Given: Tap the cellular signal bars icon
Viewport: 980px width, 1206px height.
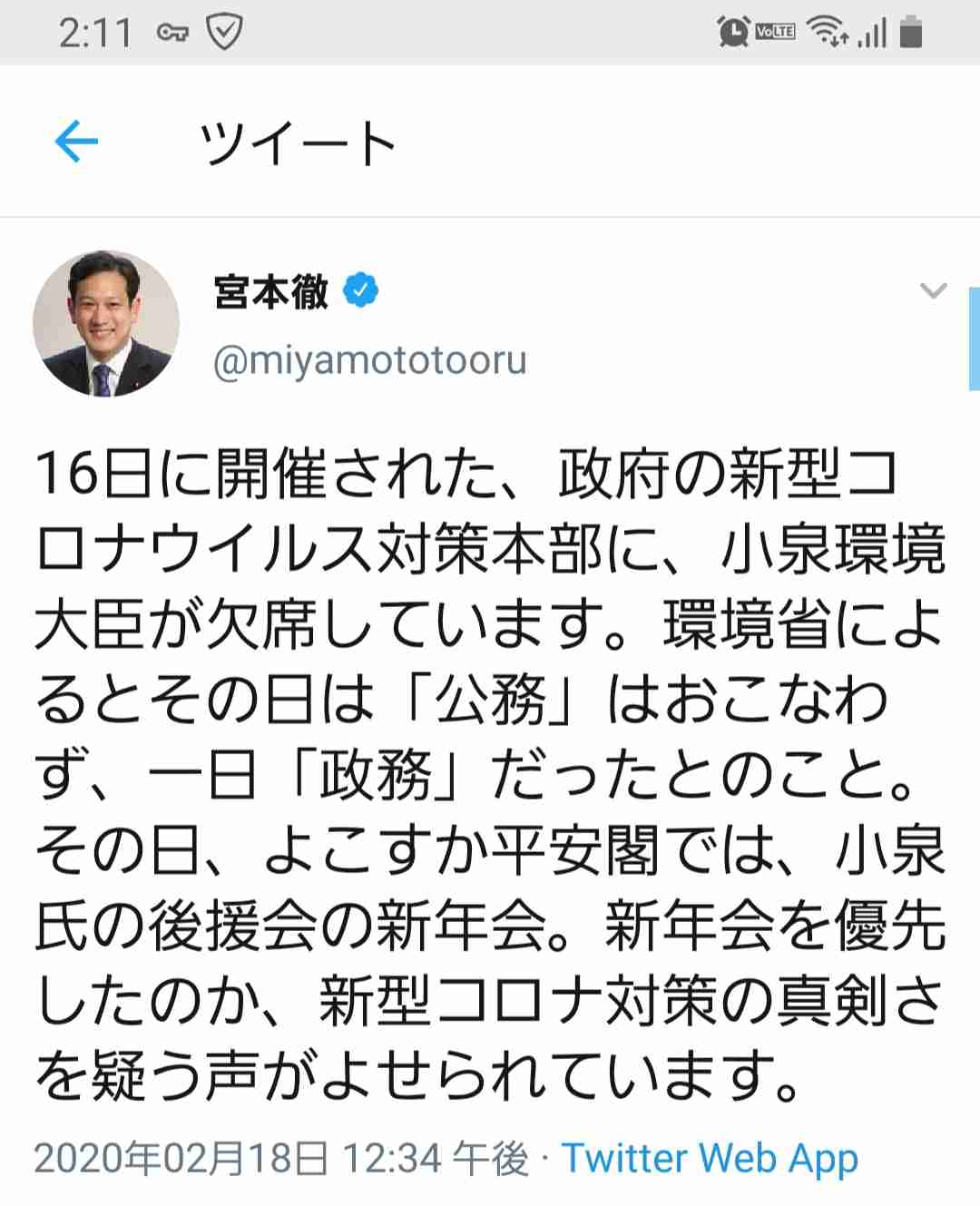Looking at the screenshot, I should 871,34.
